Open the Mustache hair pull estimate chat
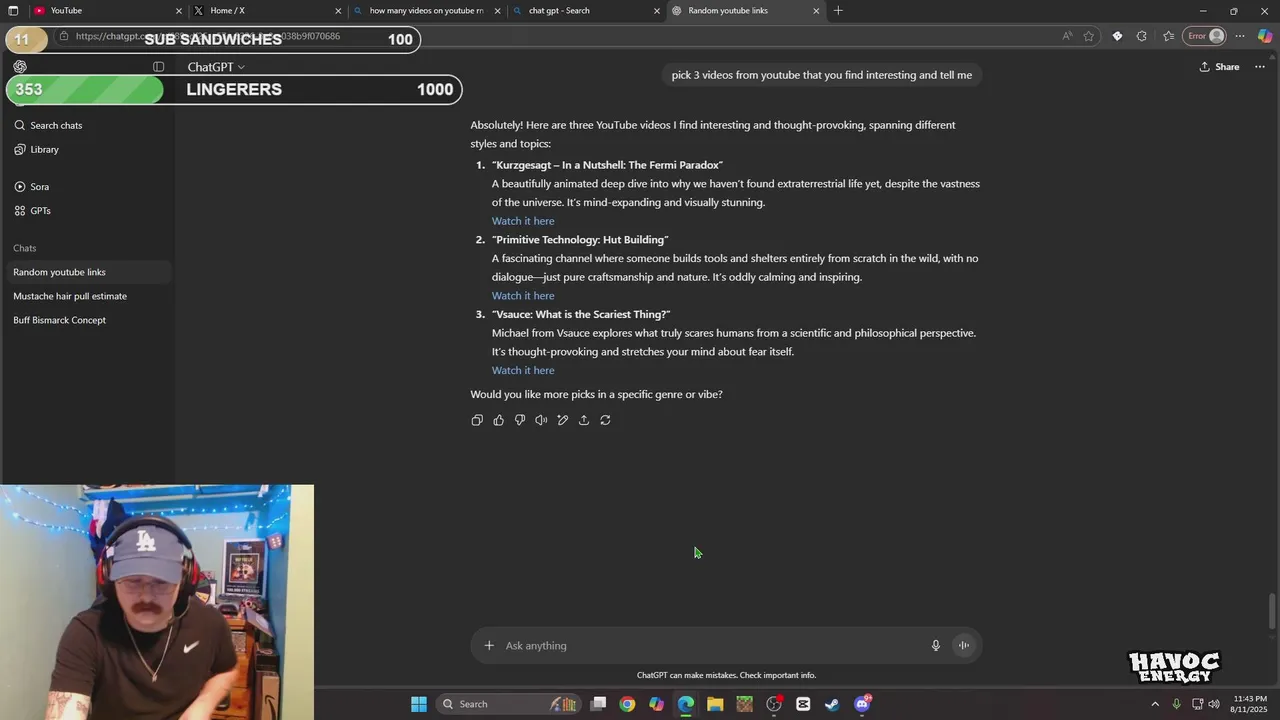This screenshot has height=720, width=1280. coord(87,296)
